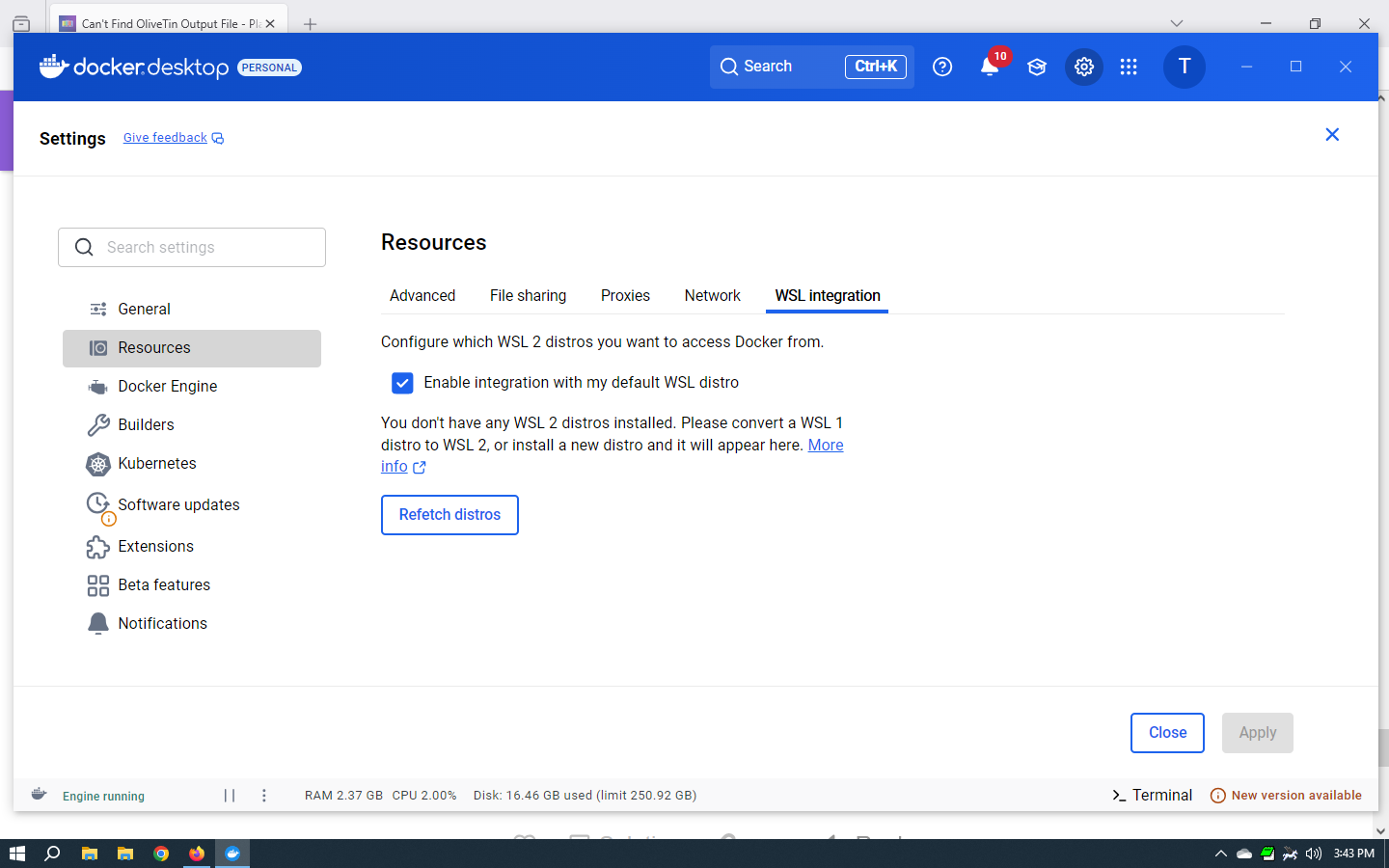1389x868 pixels.
Task: Click in the Search settings field
Action: (207, 248)
